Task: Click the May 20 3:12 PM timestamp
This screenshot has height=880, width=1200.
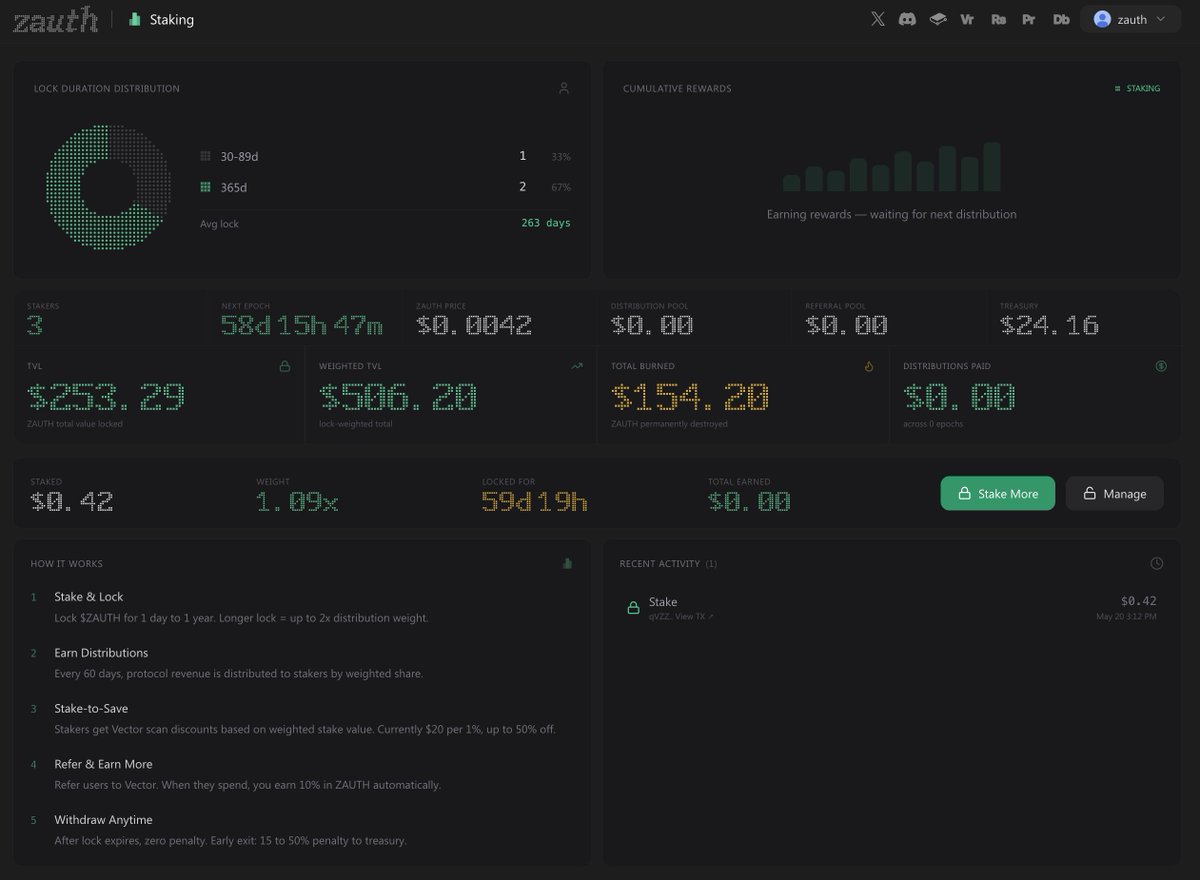Action: [1126, 617]
